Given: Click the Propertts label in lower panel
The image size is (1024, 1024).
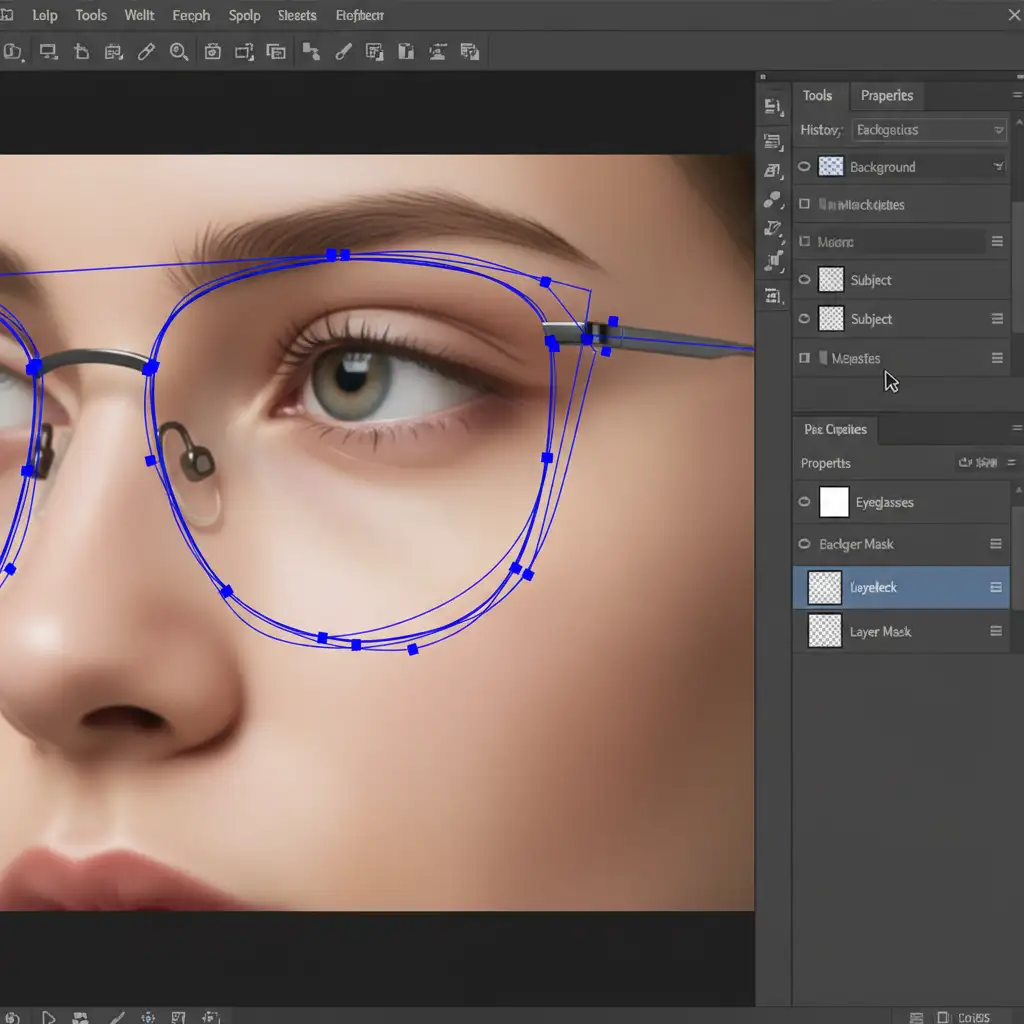Looking at the screenshot, I should click(826, 463).
